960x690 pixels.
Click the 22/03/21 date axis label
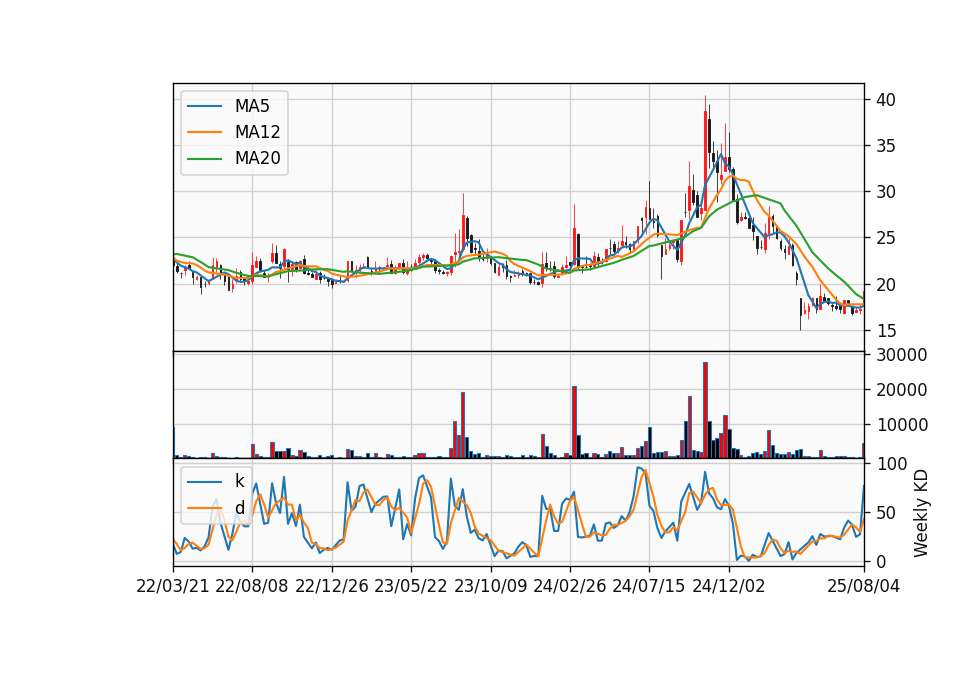173,587
